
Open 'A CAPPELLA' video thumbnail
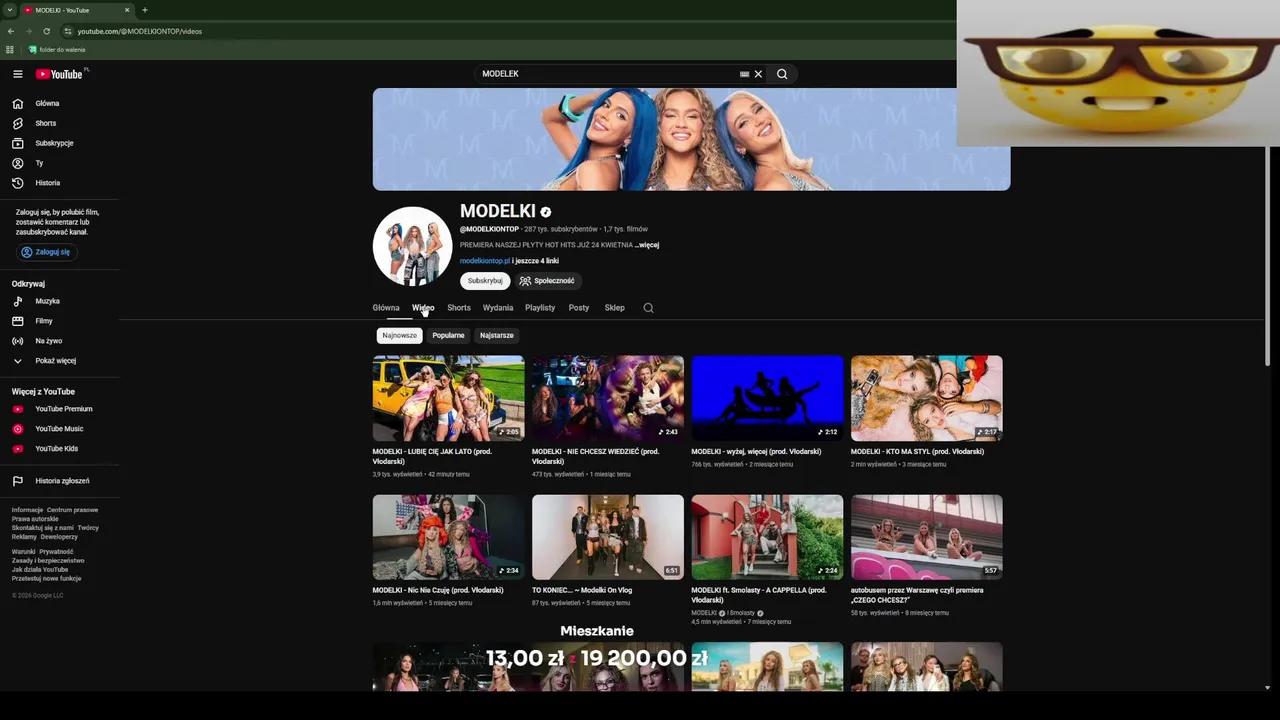(x=767, y=537)
